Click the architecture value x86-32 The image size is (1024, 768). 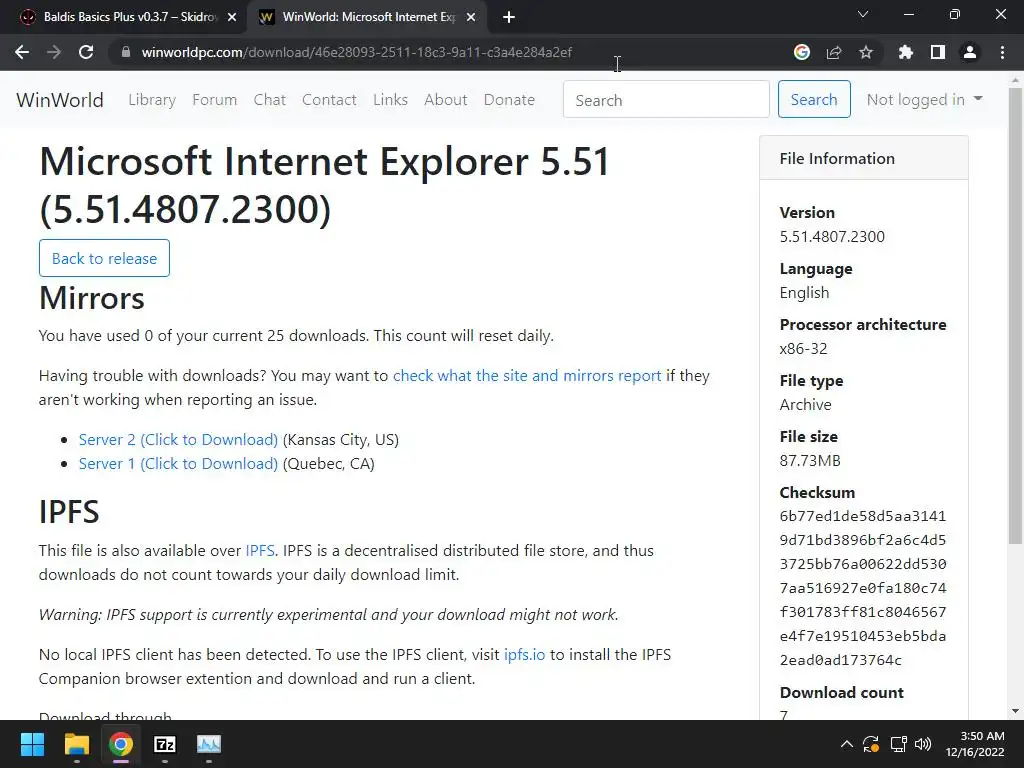[803, 349]
